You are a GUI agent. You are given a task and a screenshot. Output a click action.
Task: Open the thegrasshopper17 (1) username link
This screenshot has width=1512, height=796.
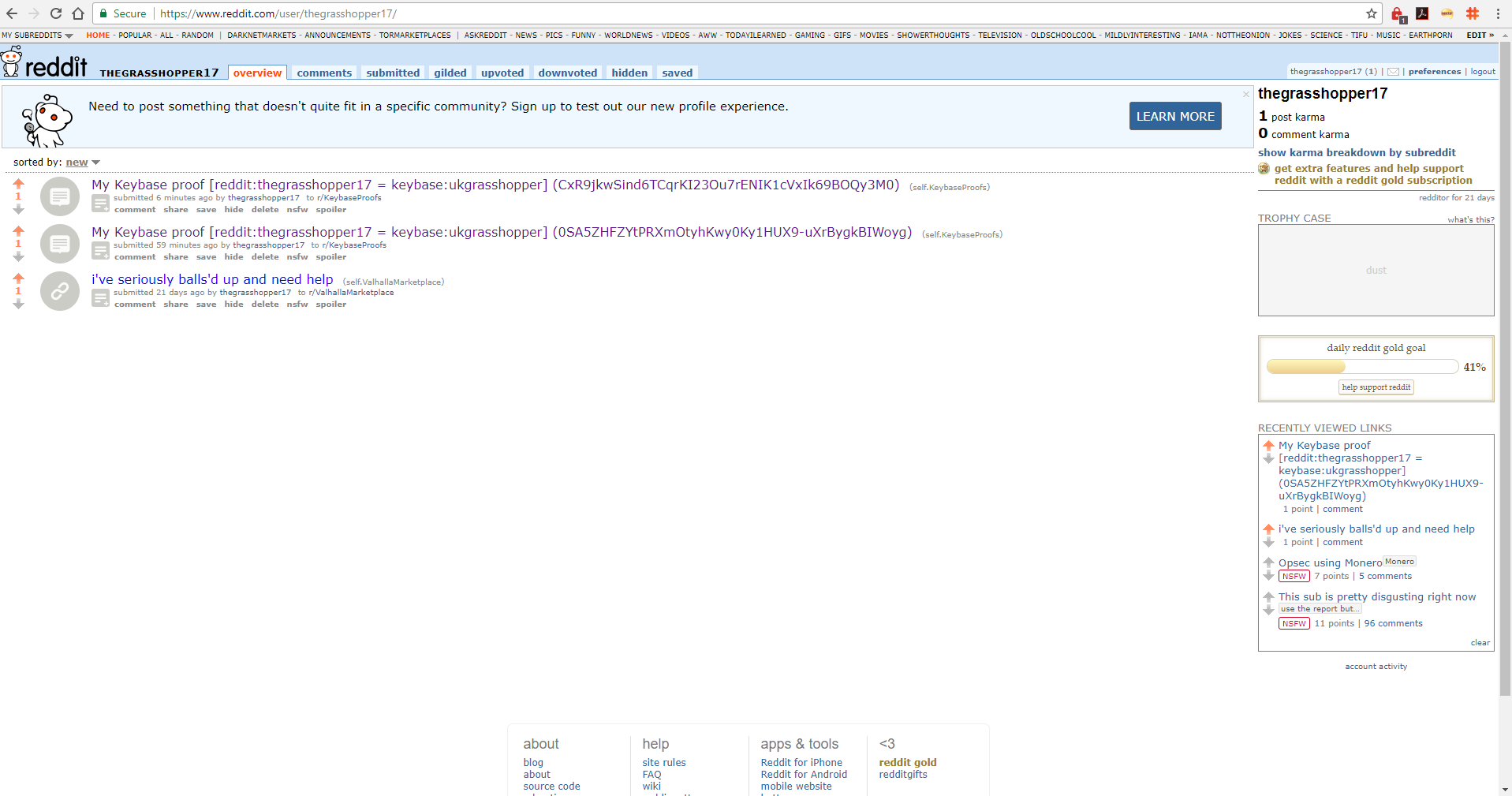point(1333,72)
